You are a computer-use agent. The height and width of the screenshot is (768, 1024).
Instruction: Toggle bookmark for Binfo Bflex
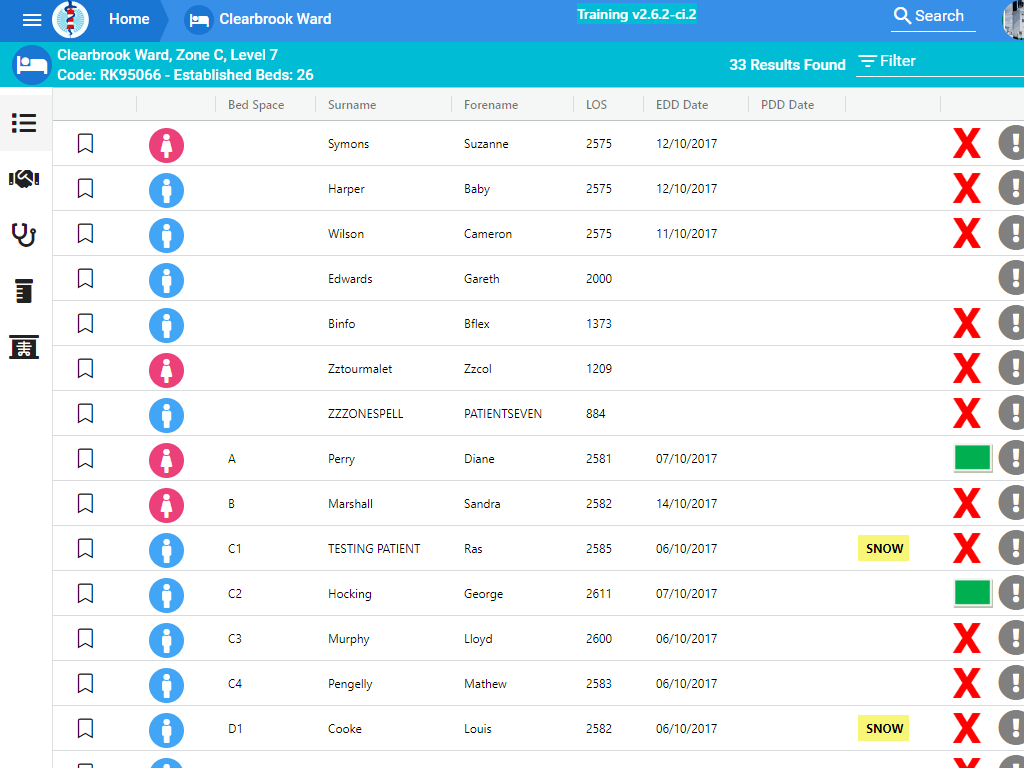(86, 323)
